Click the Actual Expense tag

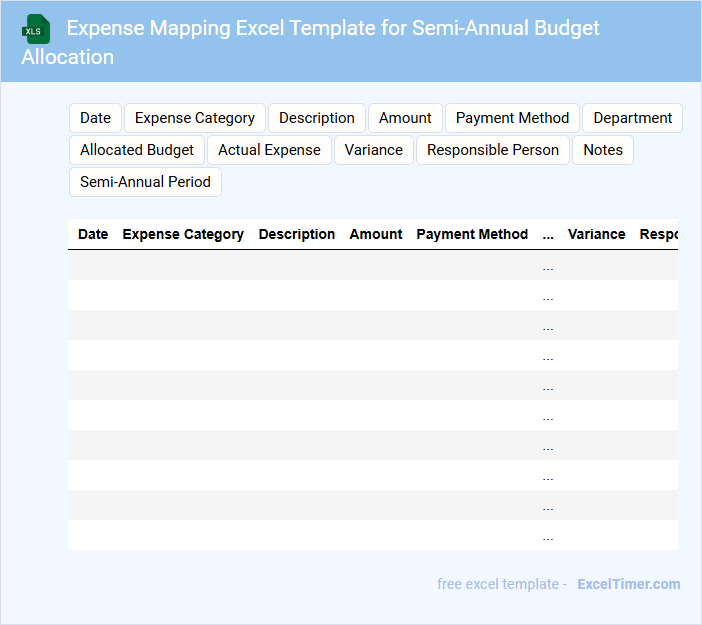coord(269,150)
